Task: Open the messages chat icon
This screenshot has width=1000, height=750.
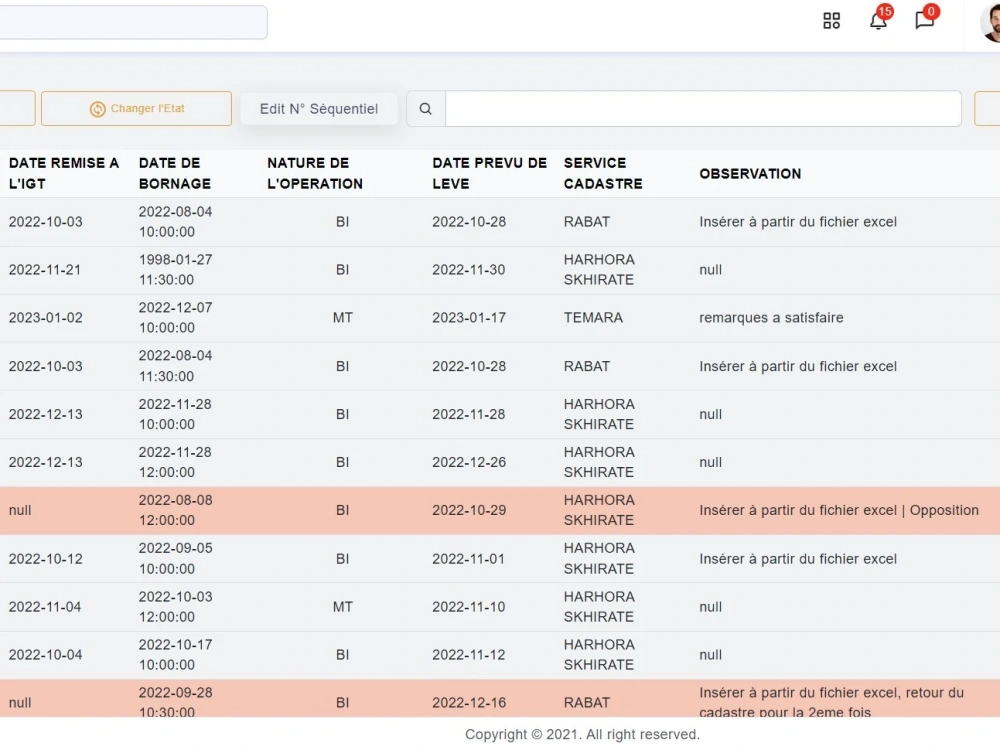Action: pyautogui.click(x=925, y=19)
